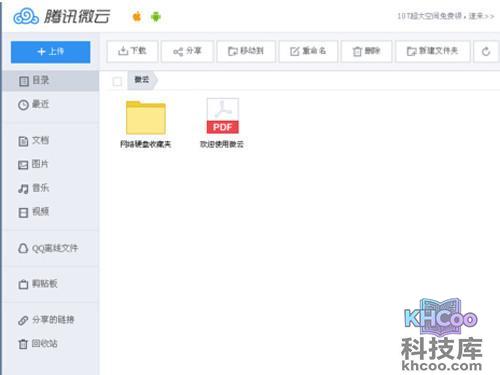Show 文档 documents category

pyautogui.click(x=51, y=141)
